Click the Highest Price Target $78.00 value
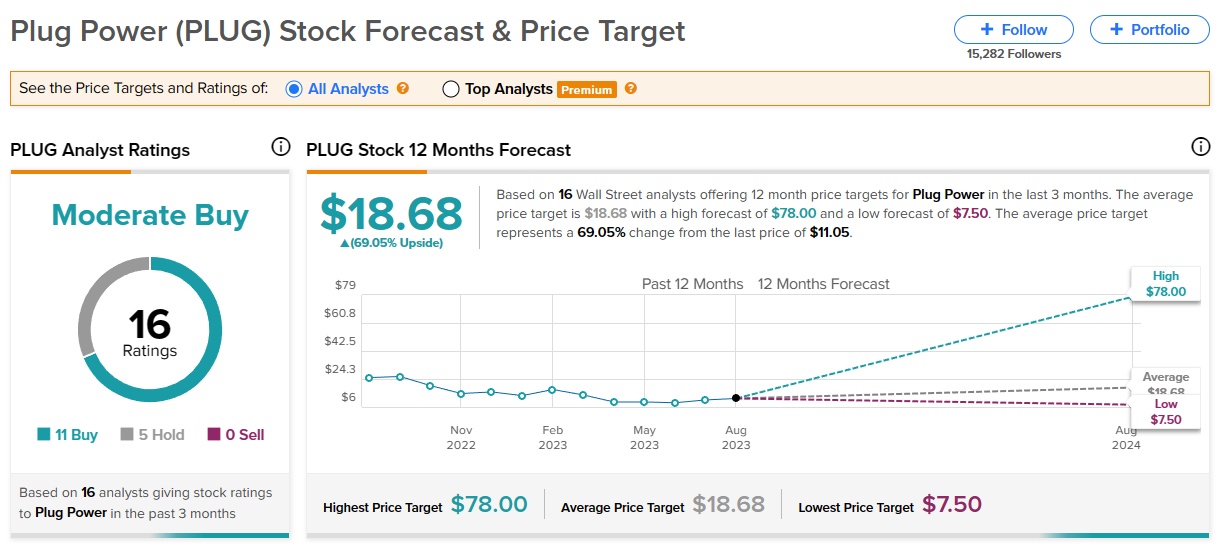 [x=489, y=505]
